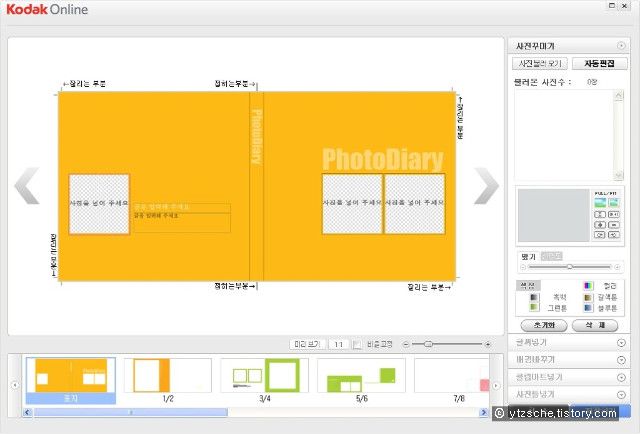Go to the previous page with the left arrow
Image resolution: width=640 pixels, height=434 pixels.
(27, 186)
